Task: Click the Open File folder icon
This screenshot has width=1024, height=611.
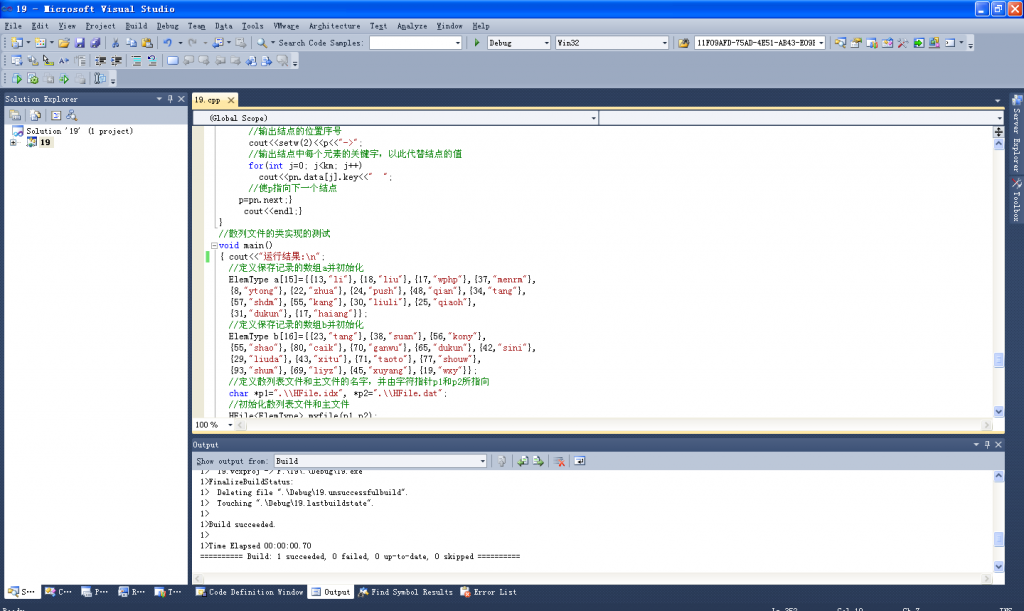Action: coord(64,43)
